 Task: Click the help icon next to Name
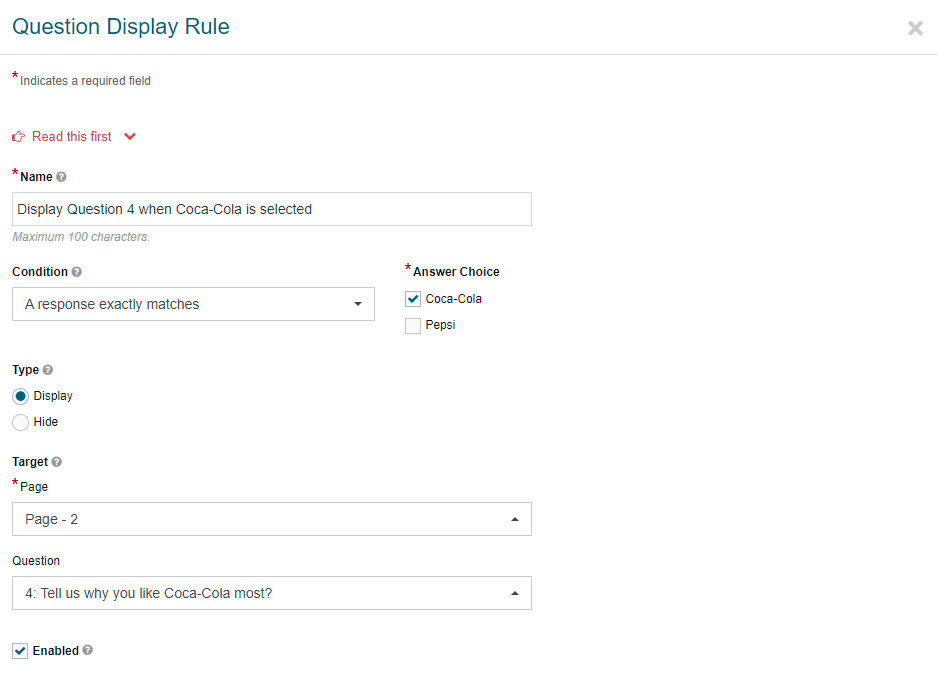pos(61,177)
